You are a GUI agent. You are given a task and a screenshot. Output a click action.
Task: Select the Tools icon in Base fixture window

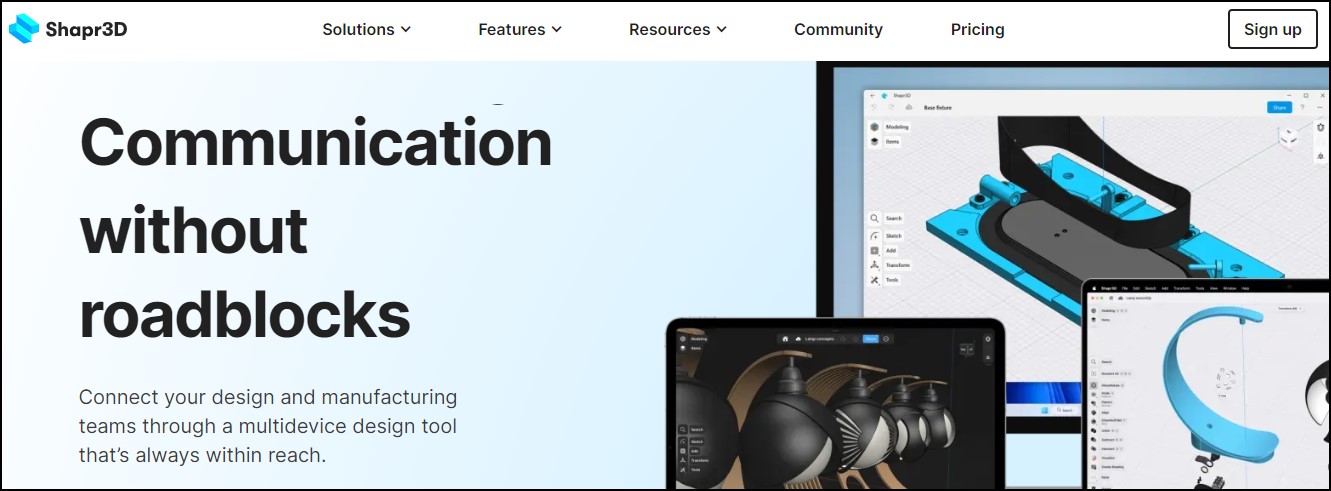pos(874,280)
